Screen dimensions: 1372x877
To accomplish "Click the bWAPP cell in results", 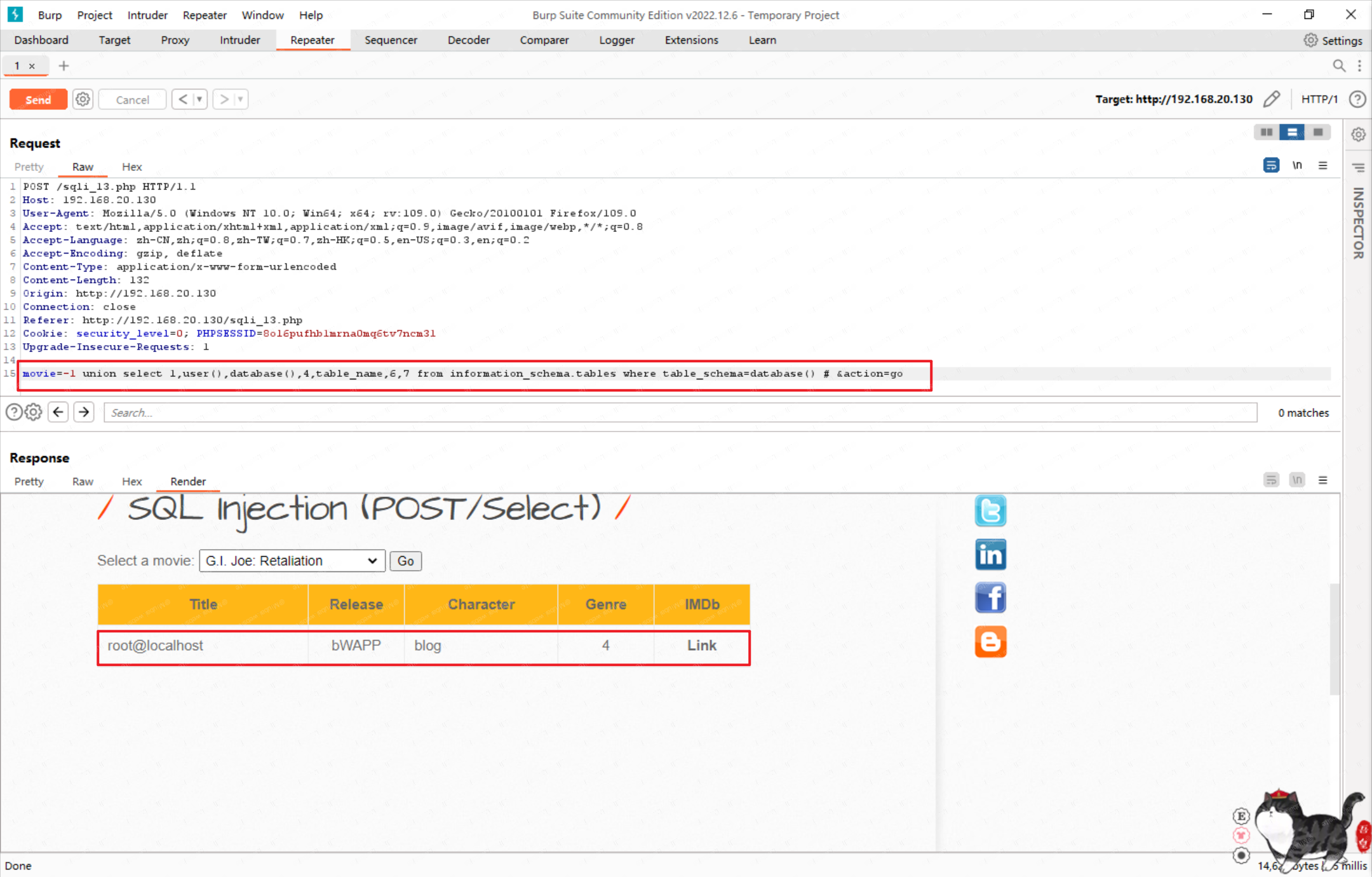I will pyautogui.click(x=356, y=645).
